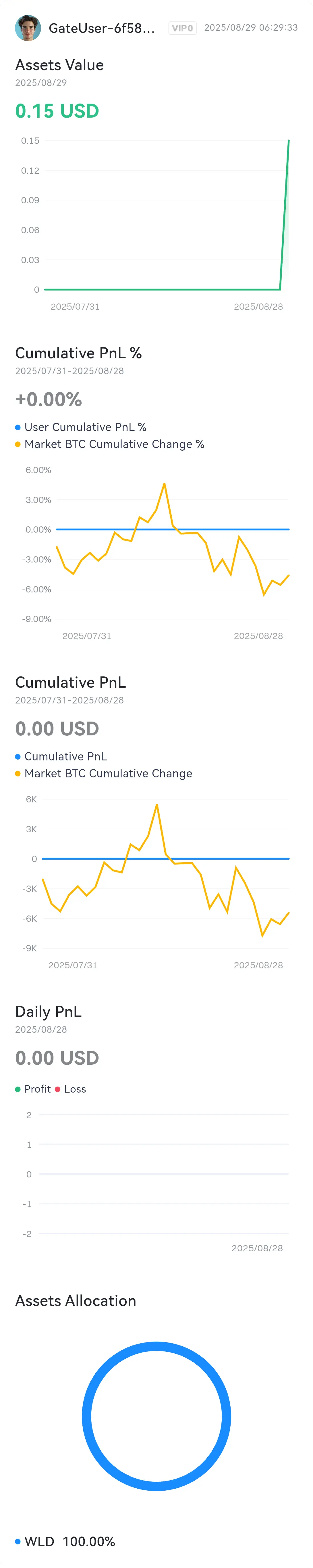The height and width of the screenshot is (1568, 313).
Task: Toggle the green Profit legend dot
Action: 18,1089
